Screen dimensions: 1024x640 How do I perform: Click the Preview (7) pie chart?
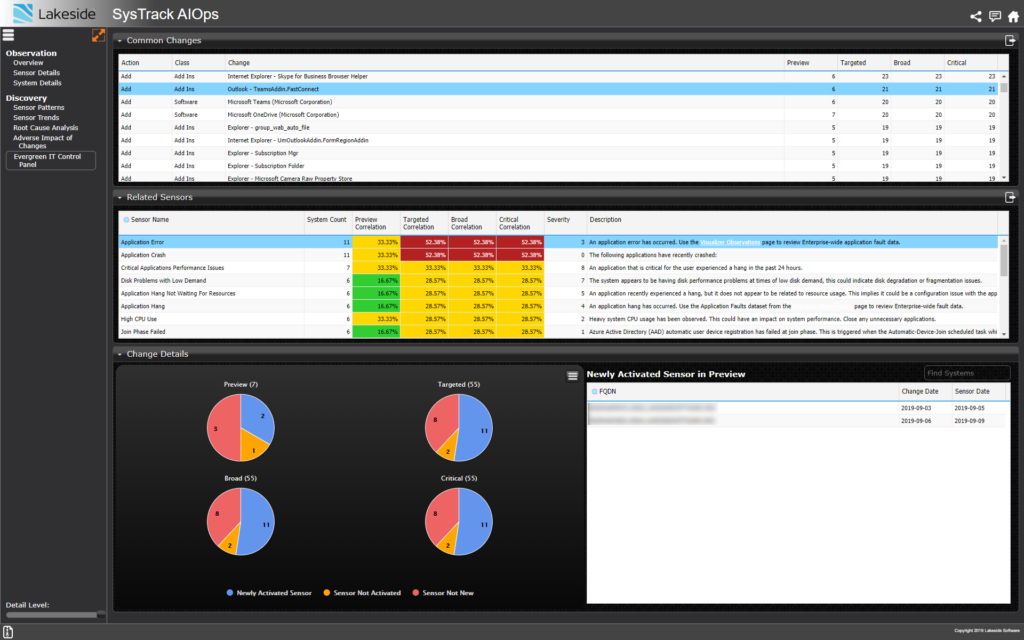241,428
